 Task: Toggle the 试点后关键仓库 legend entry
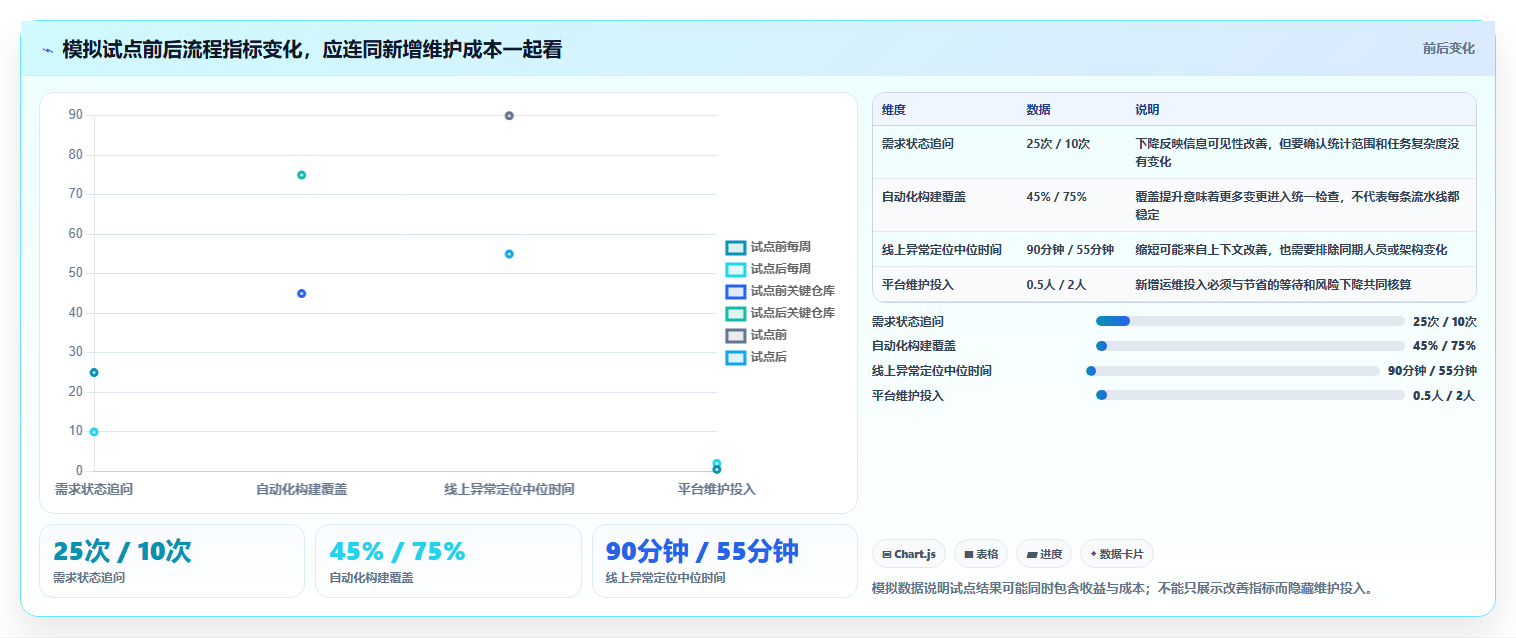coord(780,313)
